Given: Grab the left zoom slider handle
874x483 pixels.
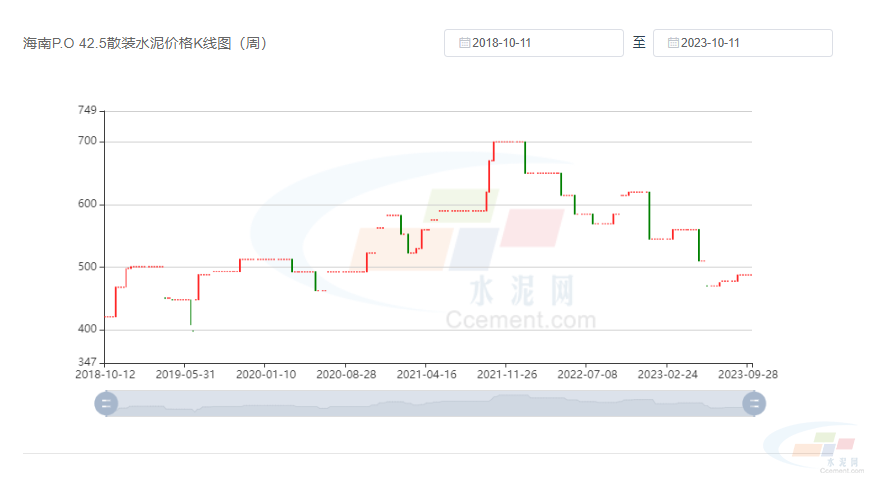Looking at the screenshot, I should tap(106, 403).
